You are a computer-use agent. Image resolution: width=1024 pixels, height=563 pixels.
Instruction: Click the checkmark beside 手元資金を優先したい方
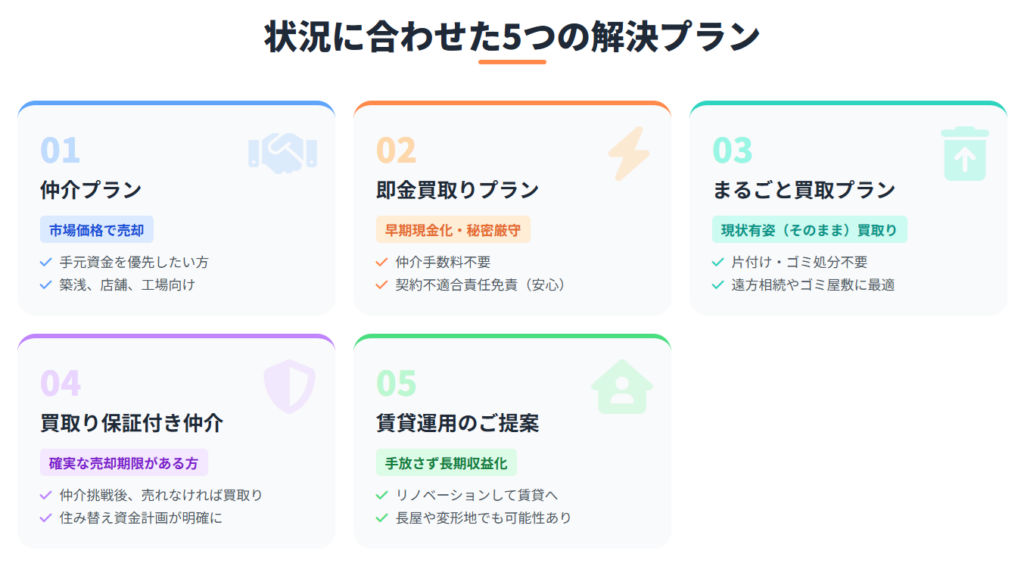tap(46, 263)
